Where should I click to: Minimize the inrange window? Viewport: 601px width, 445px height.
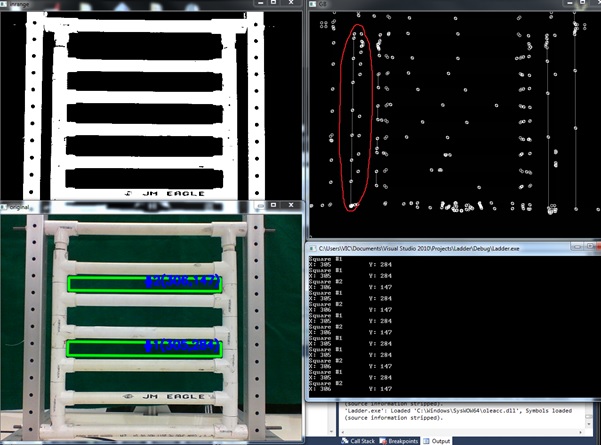(x=261, y=3)
